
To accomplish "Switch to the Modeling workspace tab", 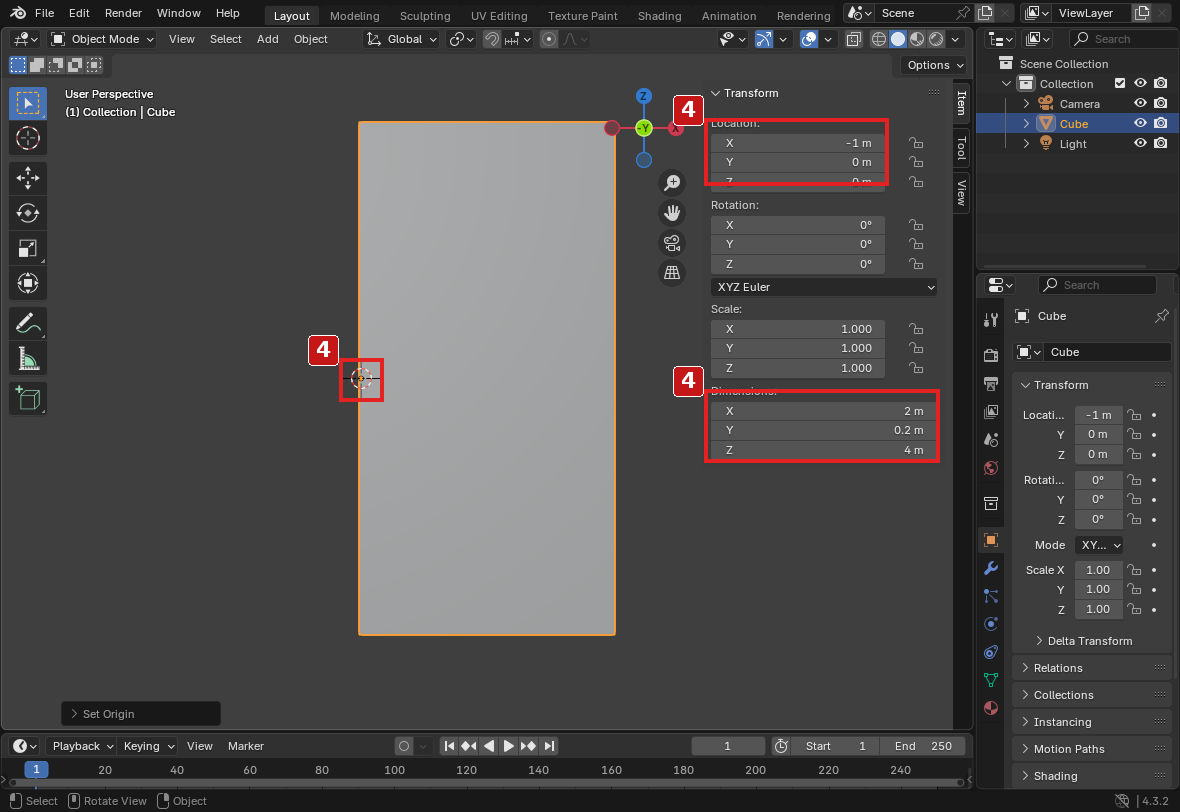I will [354, 15].
